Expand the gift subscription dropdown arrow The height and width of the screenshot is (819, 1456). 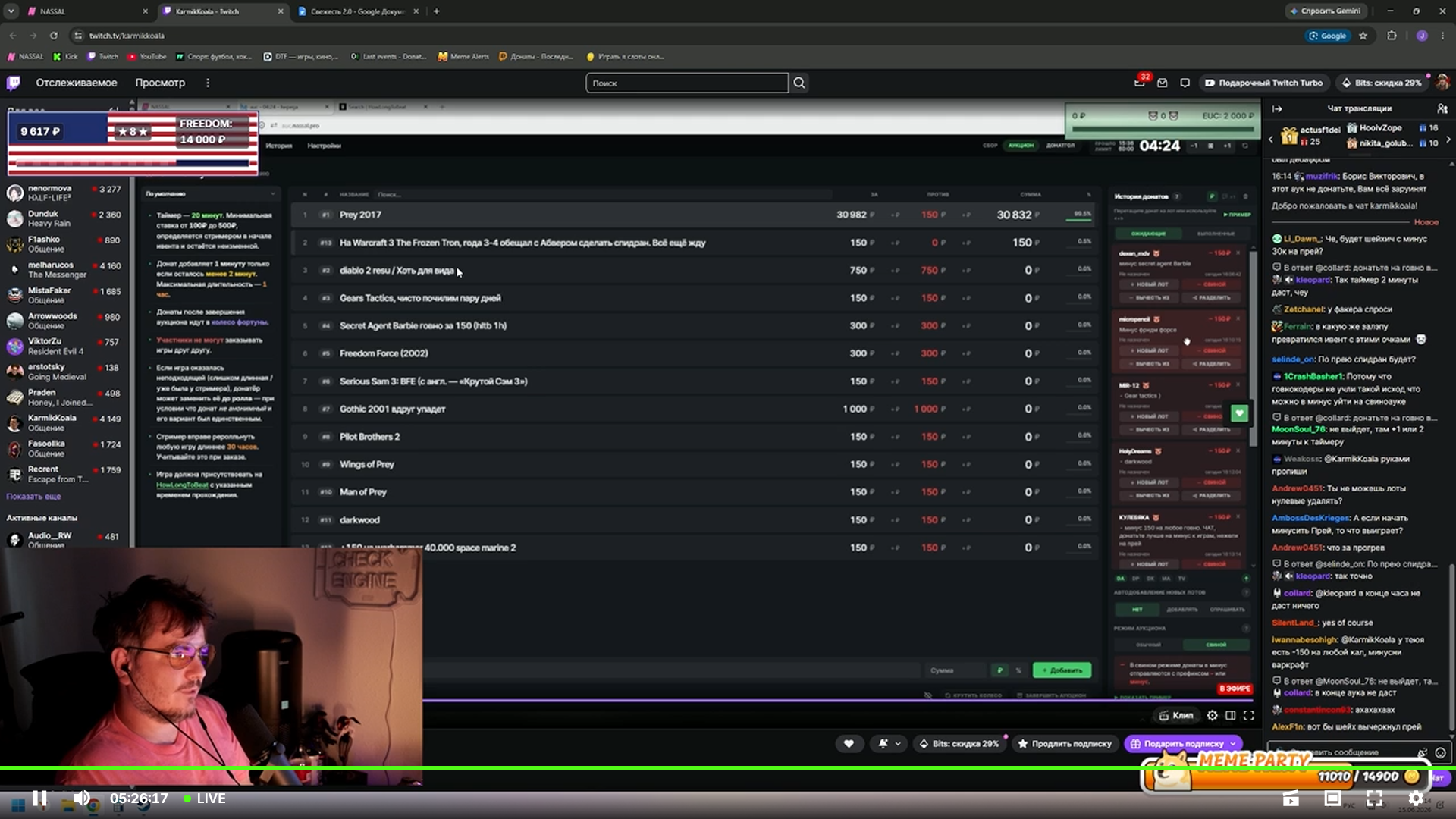[1234, 744]
